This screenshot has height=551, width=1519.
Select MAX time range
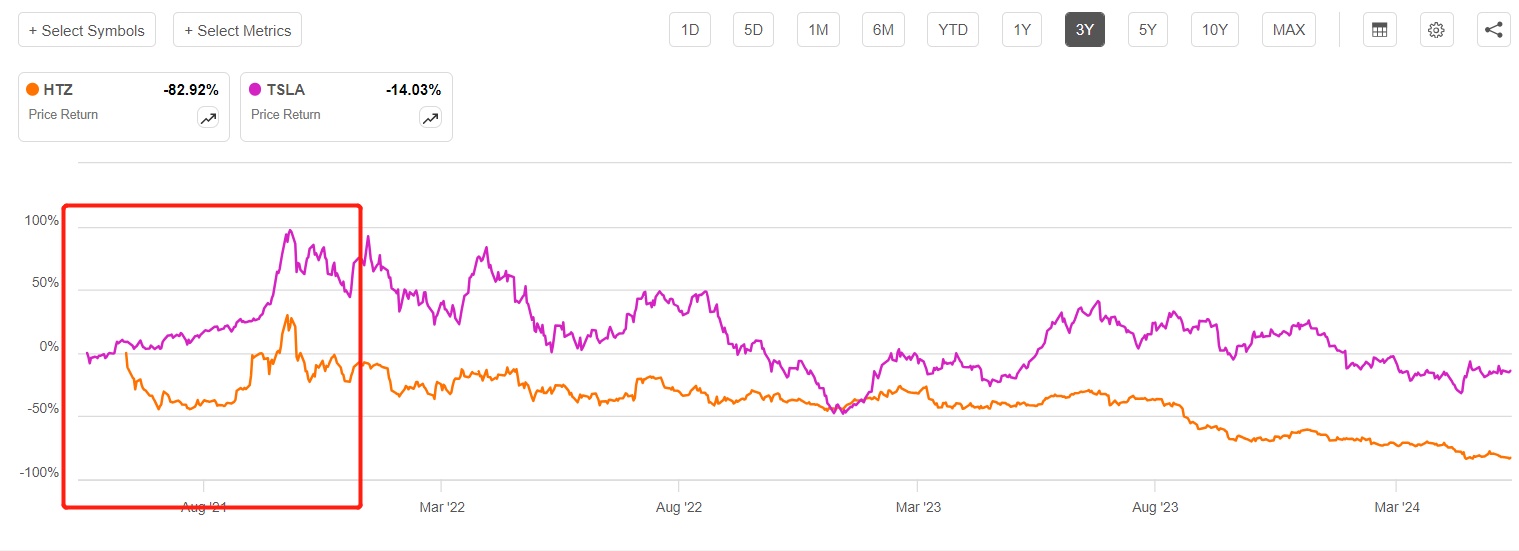point(1288,30)
